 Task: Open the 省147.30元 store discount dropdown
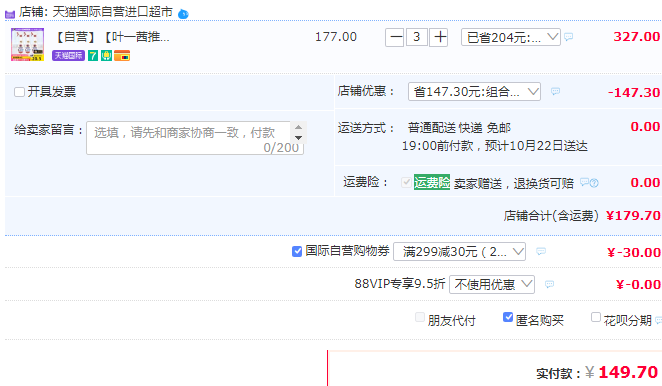pyautogui.click(x=474, y=91)
